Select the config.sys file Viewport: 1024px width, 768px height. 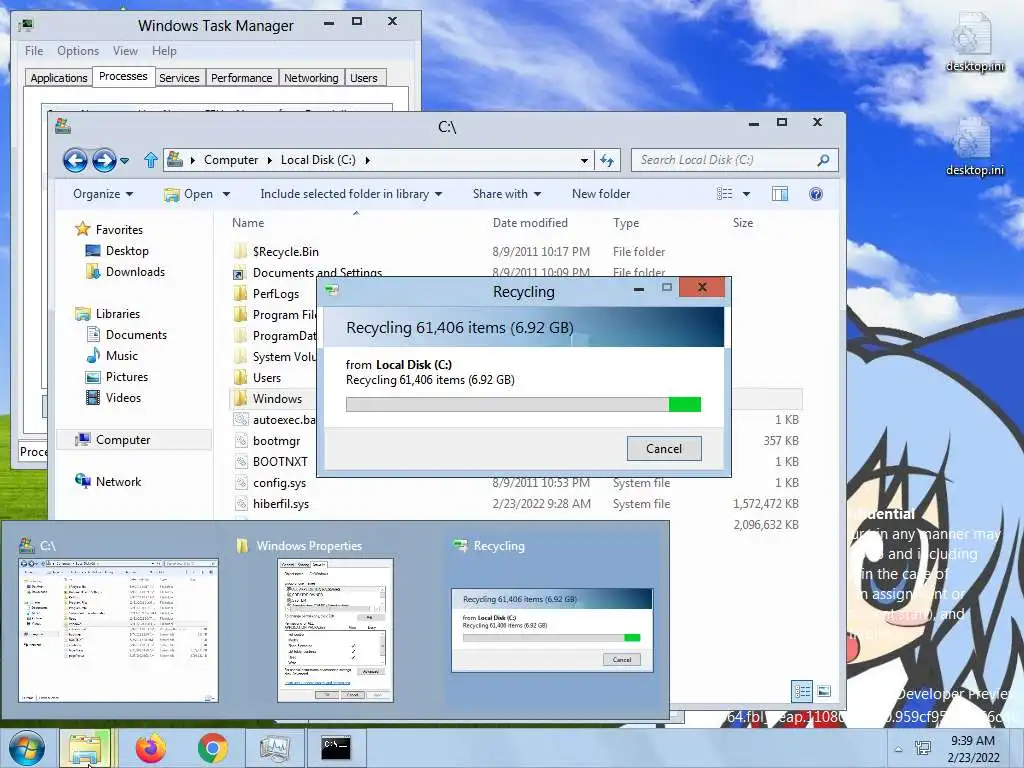coord(279,483)
